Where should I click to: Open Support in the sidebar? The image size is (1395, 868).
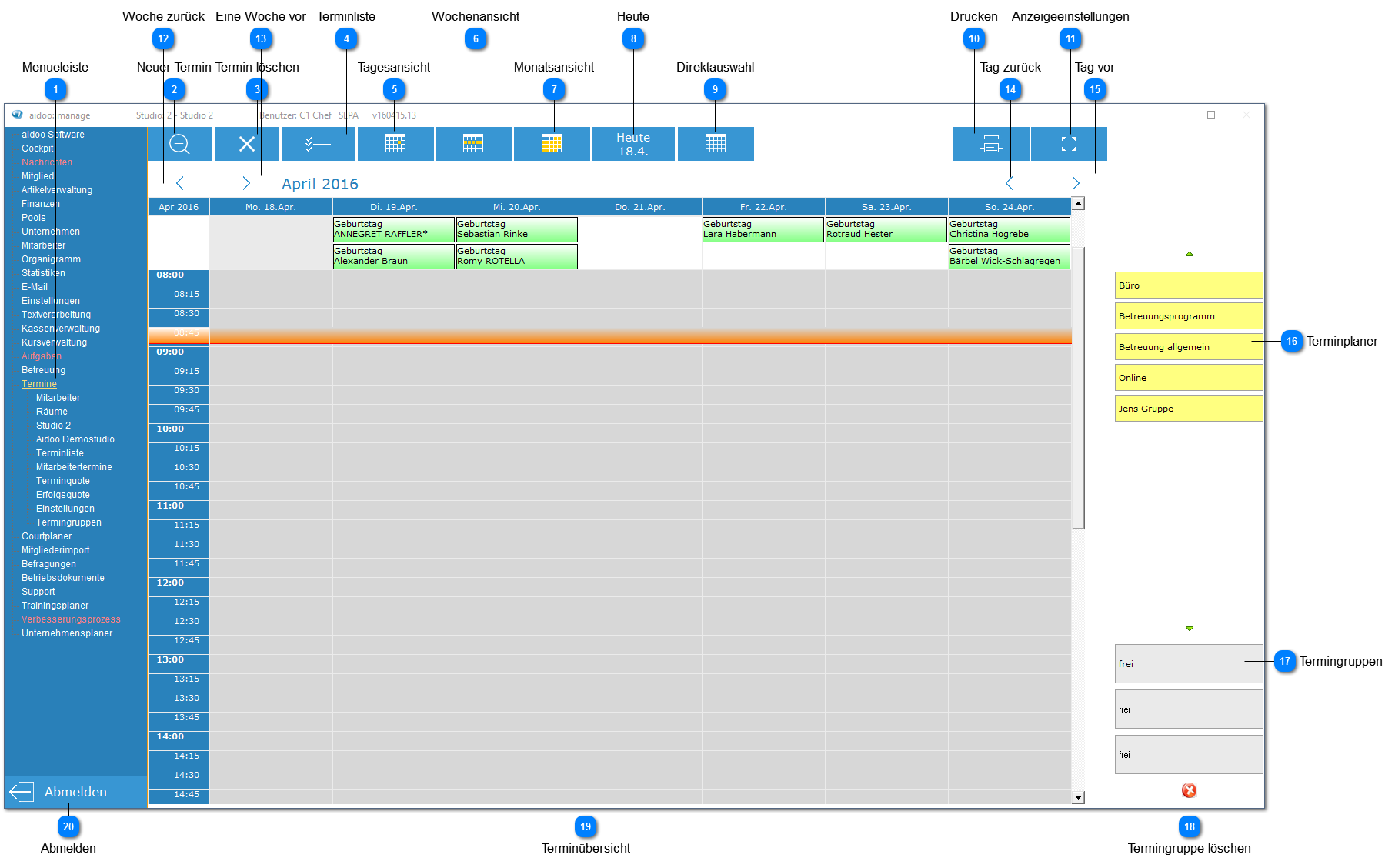click(38, 592)
